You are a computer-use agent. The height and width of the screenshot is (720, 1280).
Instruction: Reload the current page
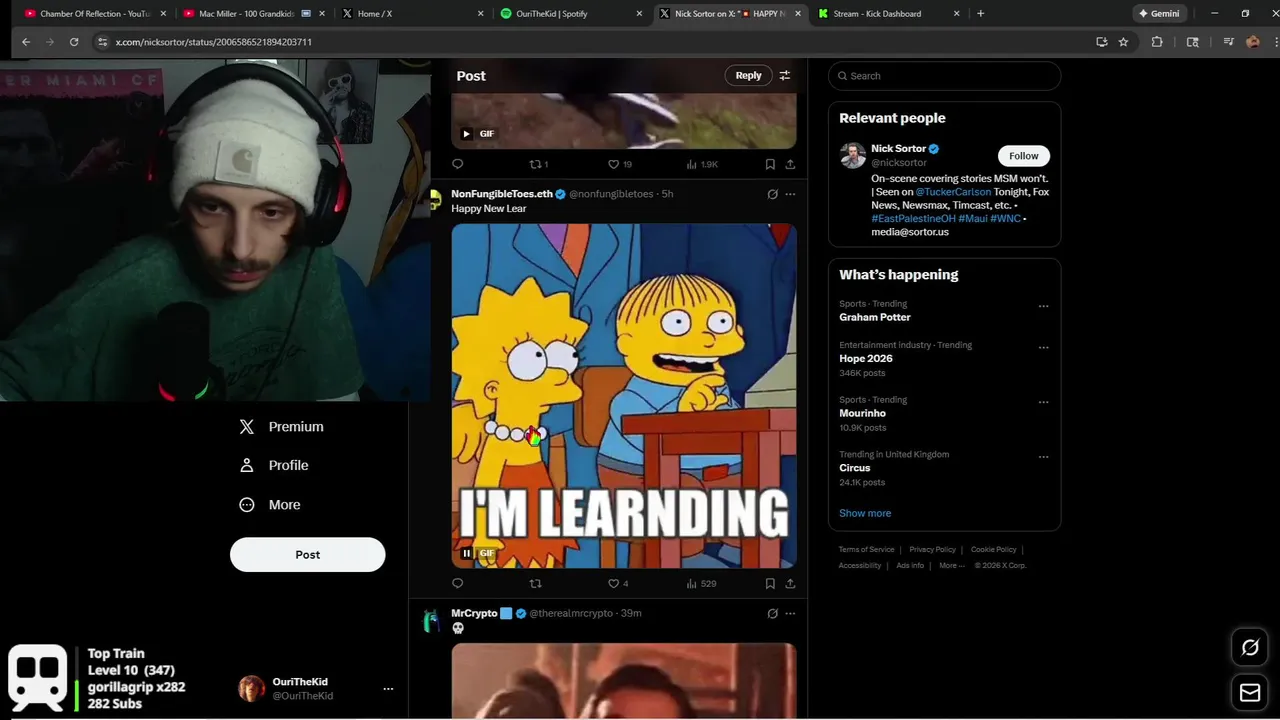tap(74, 42)
